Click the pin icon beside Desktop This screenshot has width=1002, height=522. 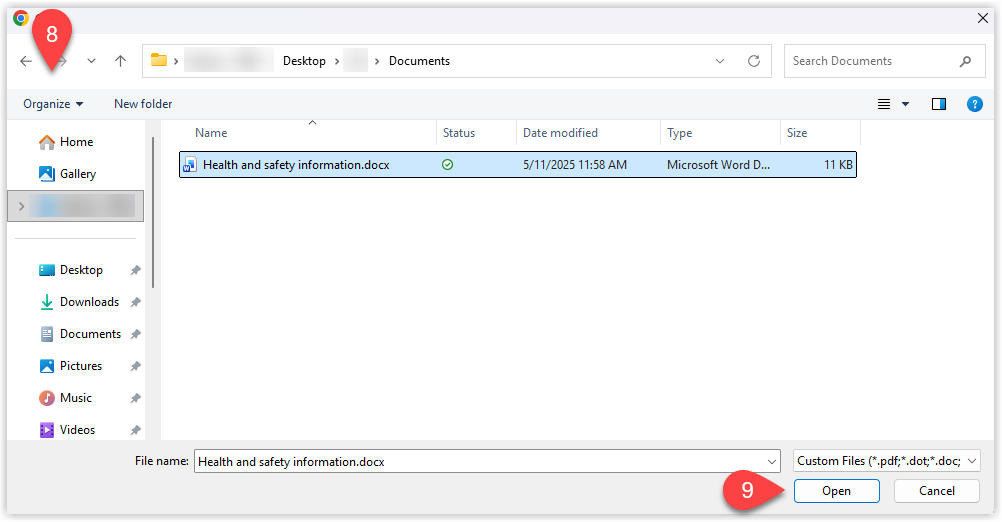[135, 270]
